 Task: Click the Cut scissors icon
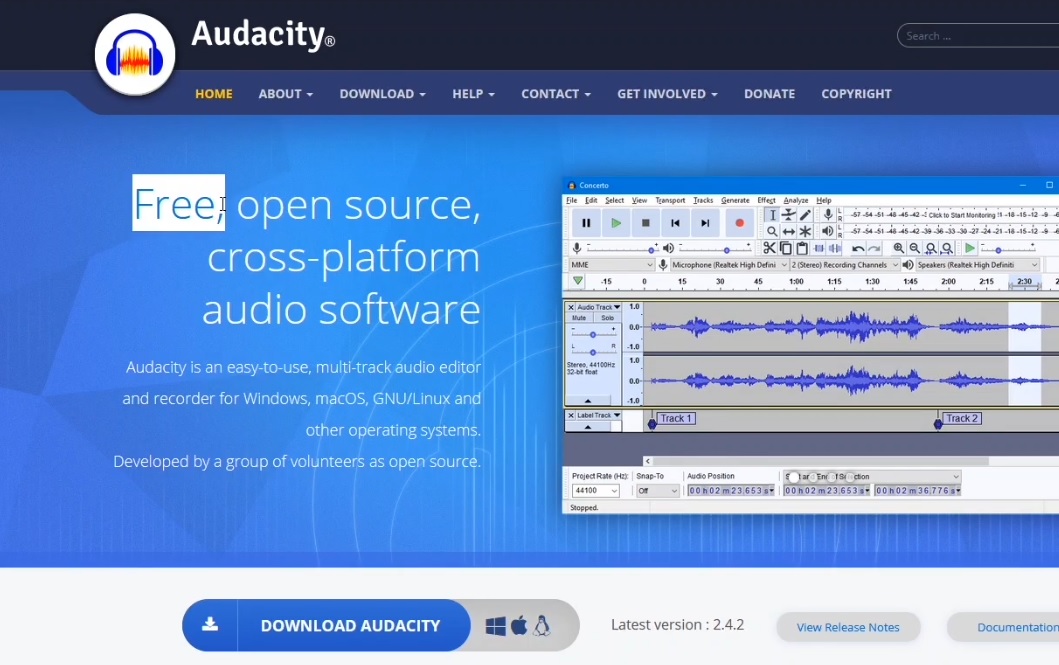(x=769, y=248)
